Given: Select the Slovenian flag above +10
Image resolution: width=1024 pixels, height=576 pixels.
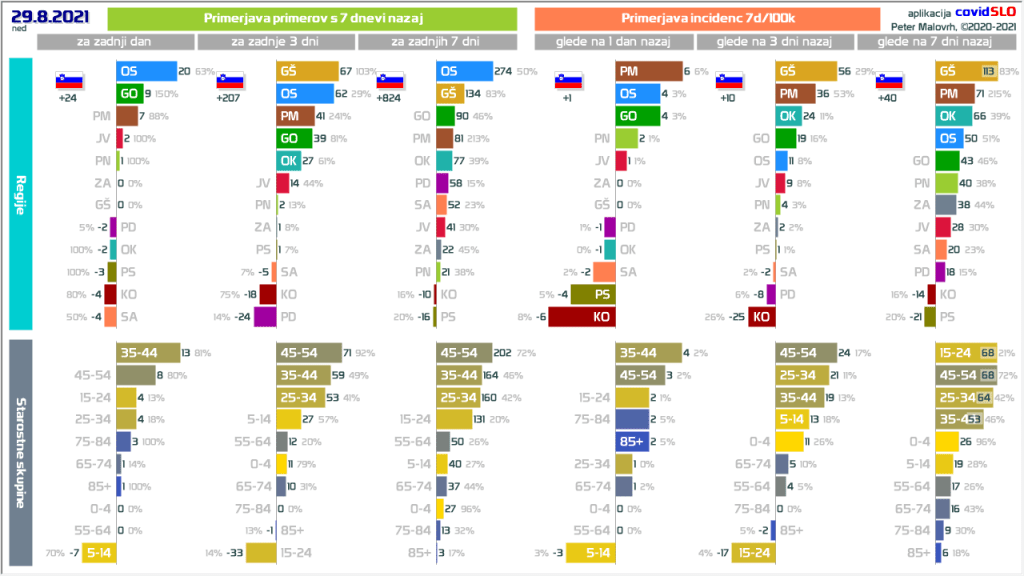Looking at the screenshot, I should (x=729, y=81).
